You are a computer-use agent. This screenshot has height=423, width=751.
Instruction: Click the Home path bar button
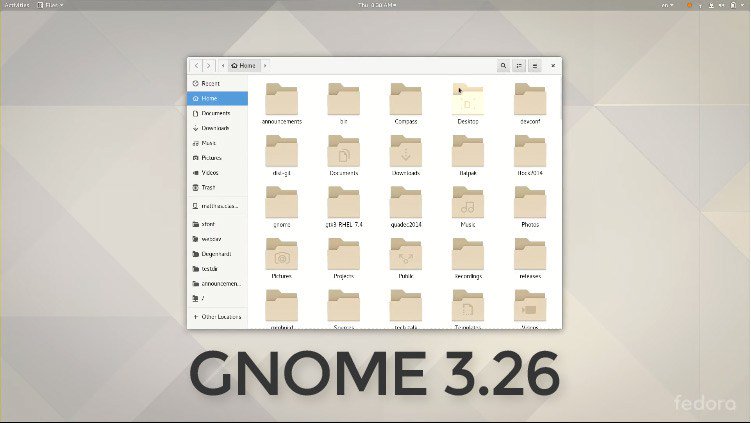tap(244, 66)
